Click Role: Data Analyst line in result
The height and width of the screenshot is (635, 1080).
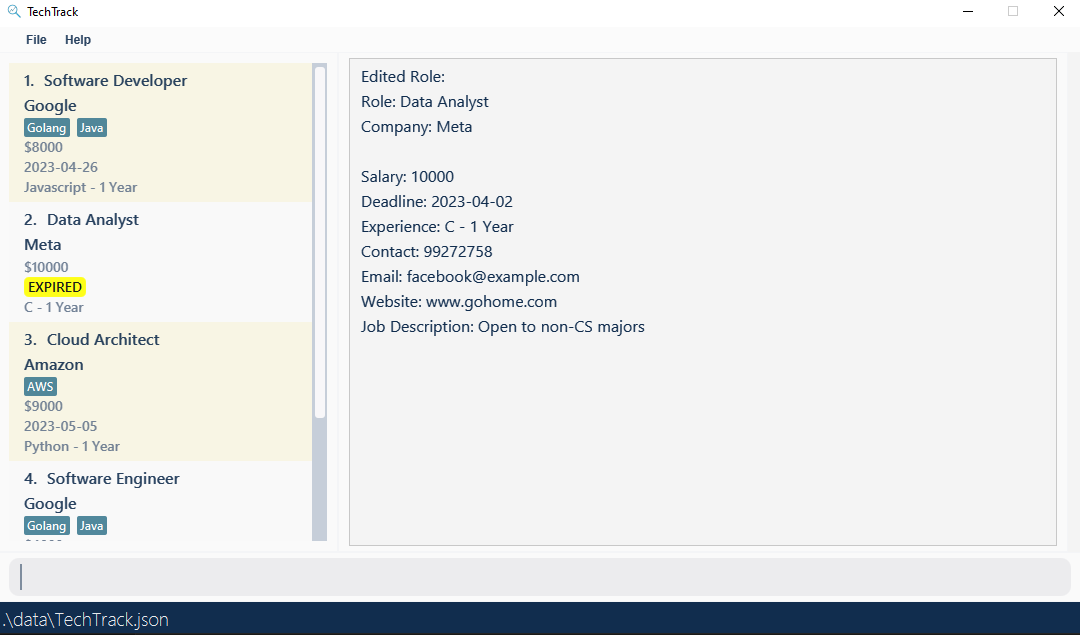click(x=425, y=102)
